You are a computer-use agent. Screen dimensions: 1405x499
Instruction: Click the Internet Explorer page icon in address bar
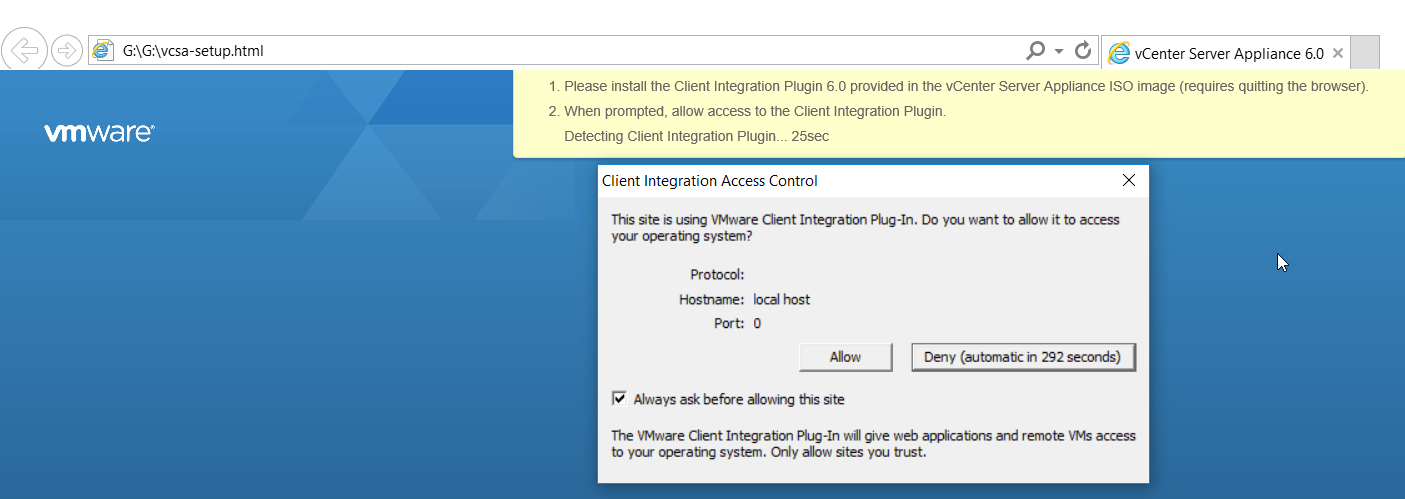click(102, 51)
